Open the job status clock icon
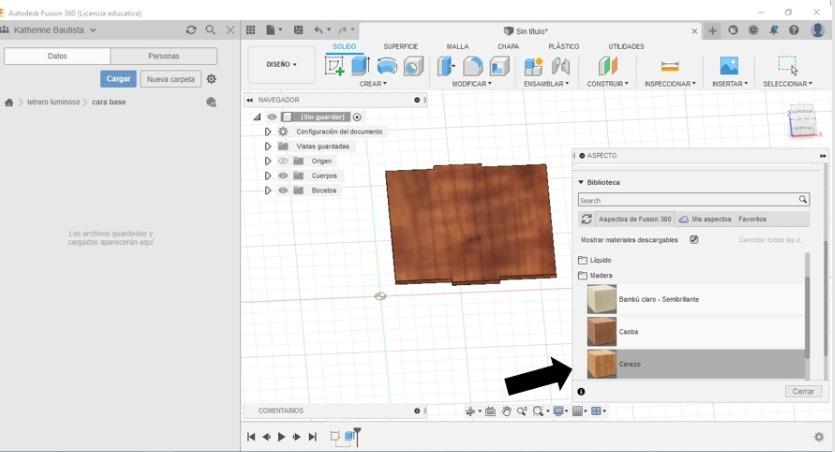 (753, 30)
